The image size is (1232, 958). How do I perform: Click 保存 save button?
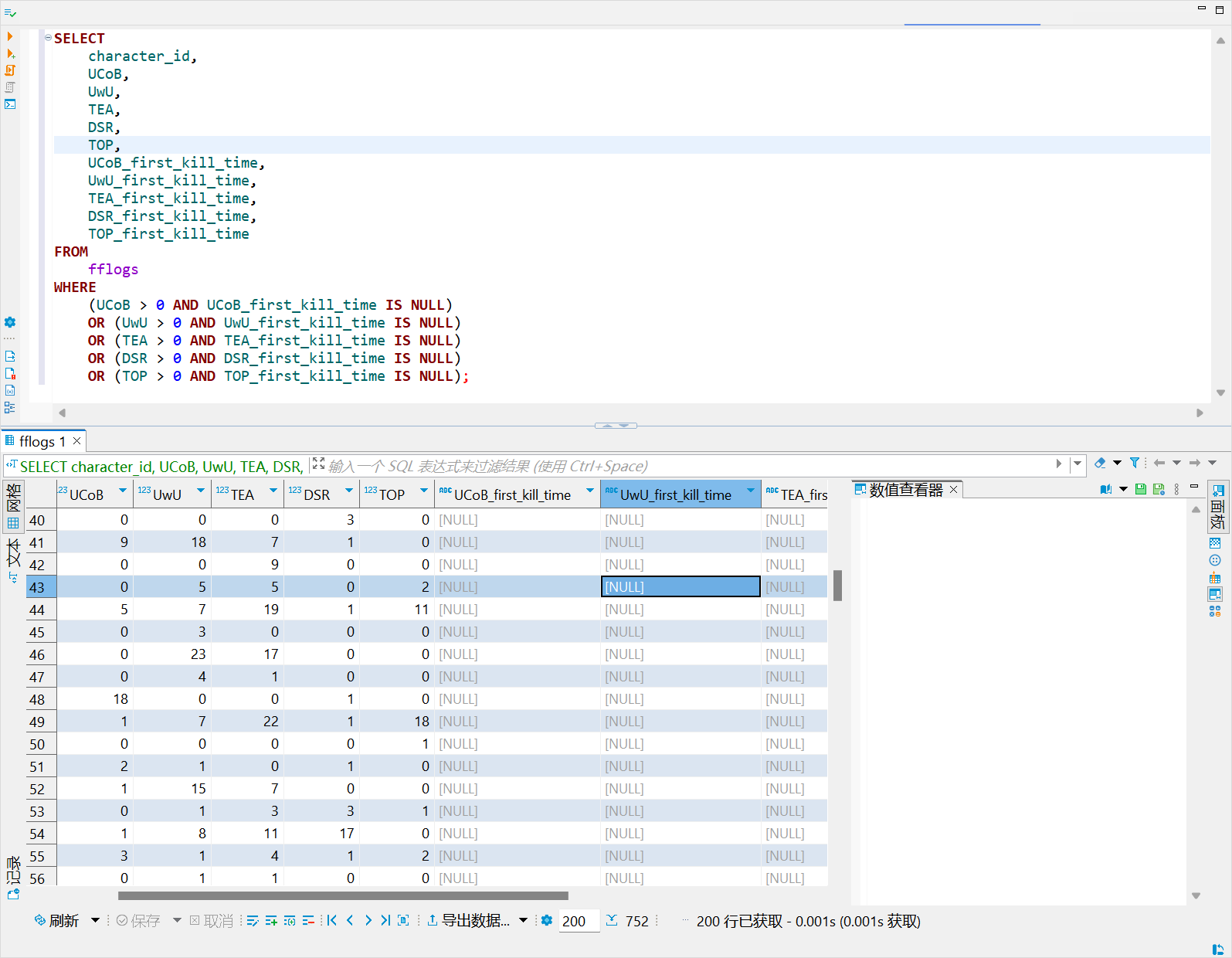point(138,920)
